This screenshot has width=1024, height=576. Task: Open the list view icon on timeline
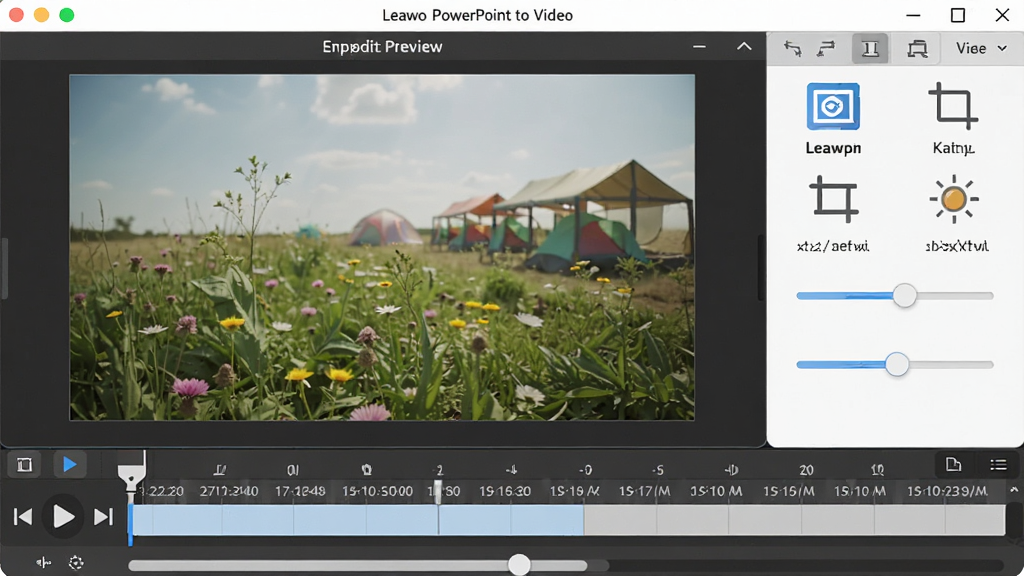point(998,465)
